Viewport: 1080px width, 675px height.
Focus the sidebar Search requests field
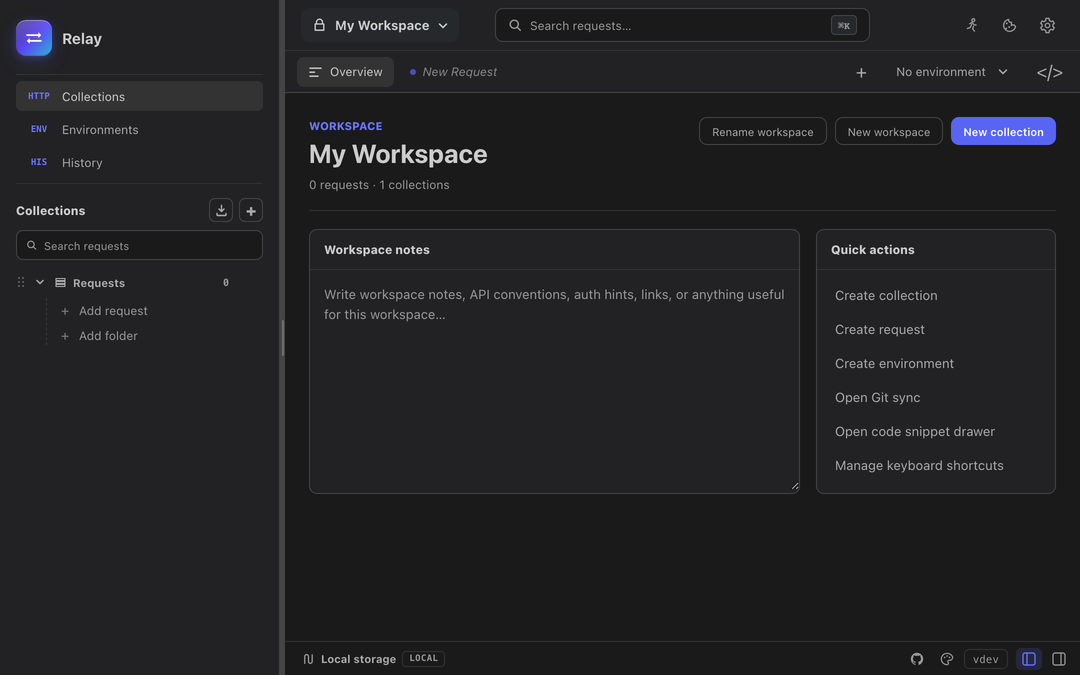(139, 245)
